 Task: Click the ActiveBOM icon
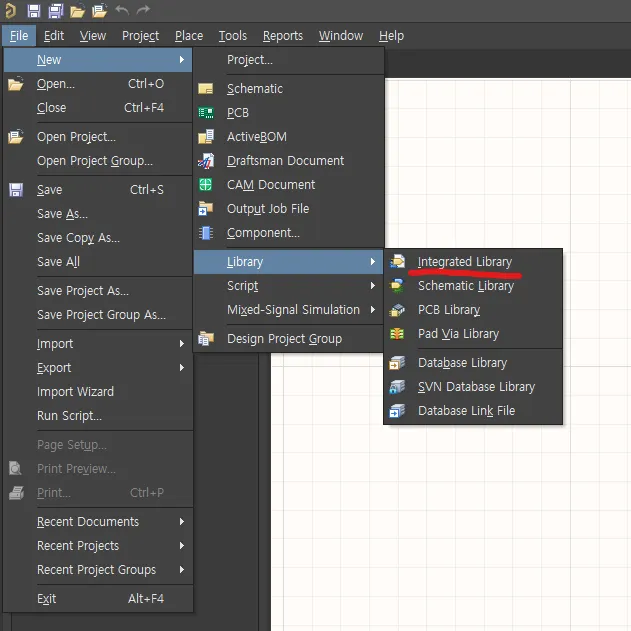tap(206, 137)
